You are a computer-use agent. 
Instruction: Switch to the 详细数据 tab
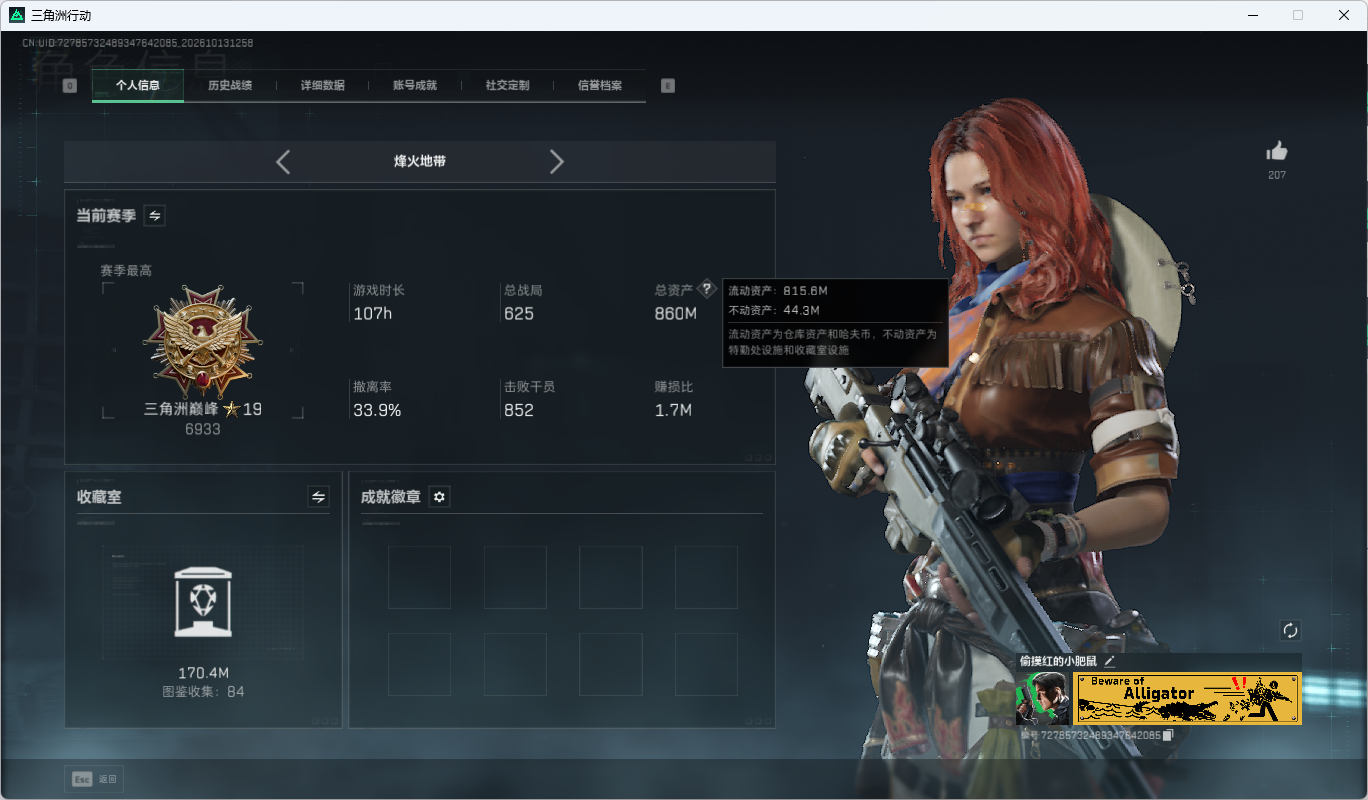(323, 86)
